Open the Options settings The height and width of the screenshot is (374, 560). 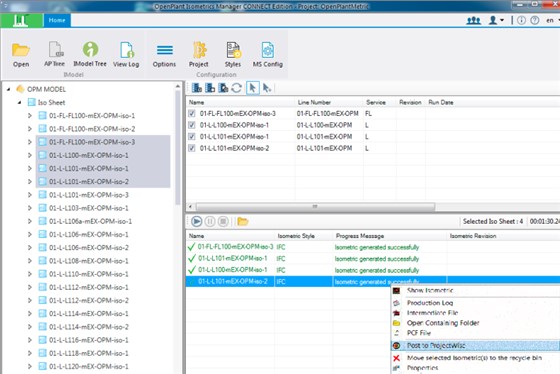164,55
